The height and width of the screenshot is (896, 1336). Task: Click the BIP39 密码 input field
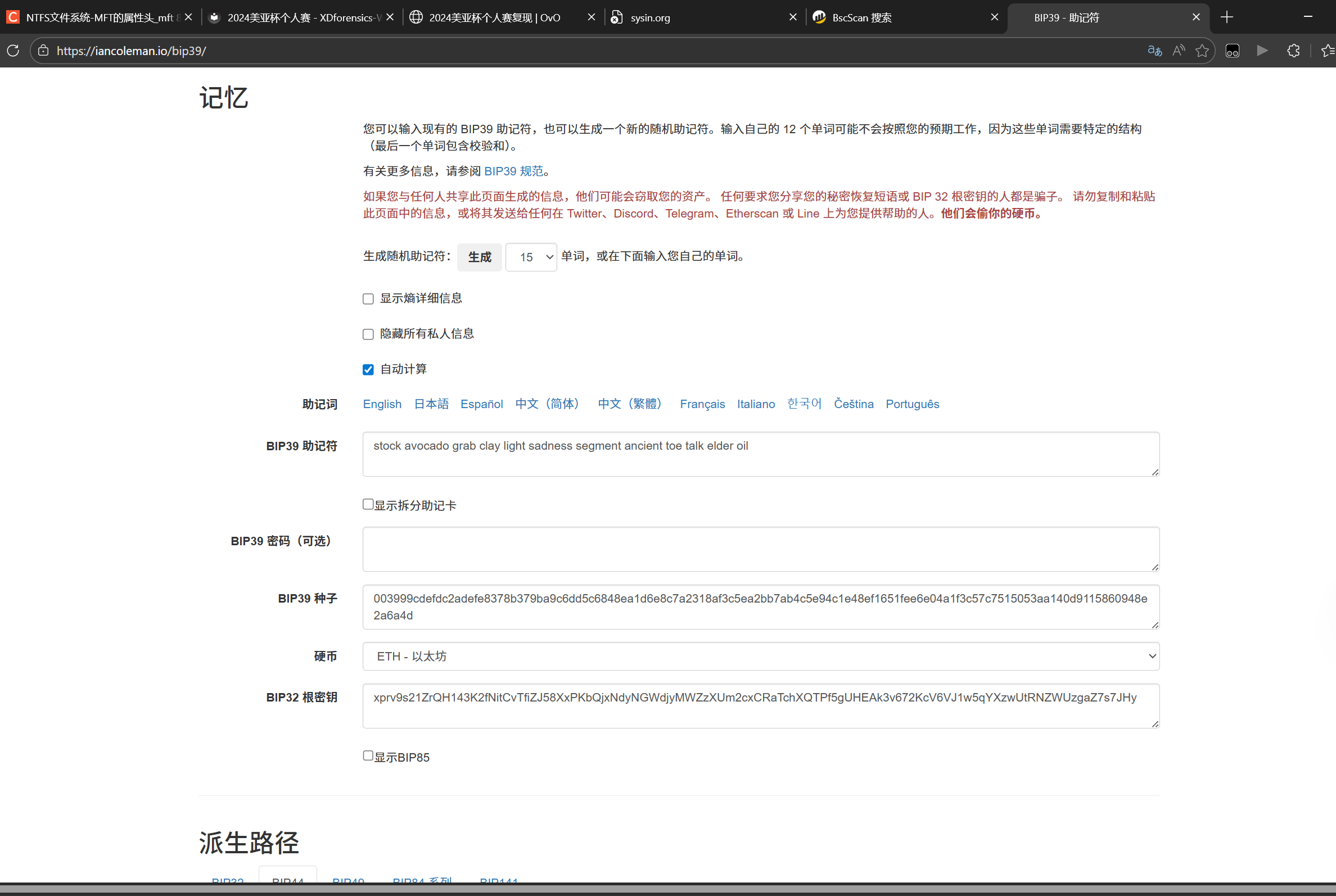click(761, 549)
